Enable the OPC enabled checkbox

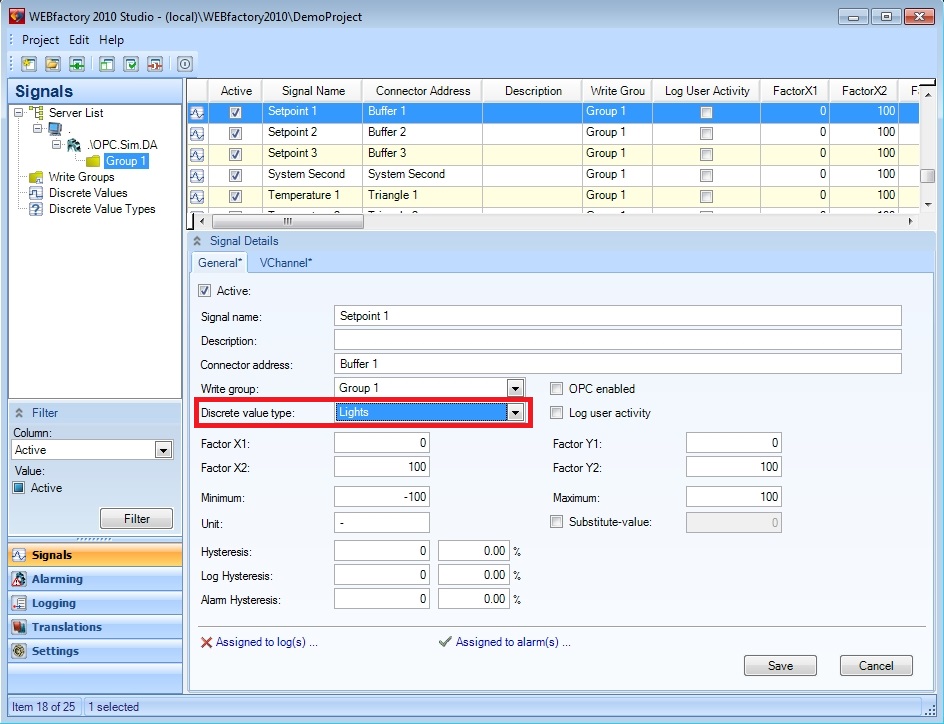pyautogui.click(x=557, y=389)
